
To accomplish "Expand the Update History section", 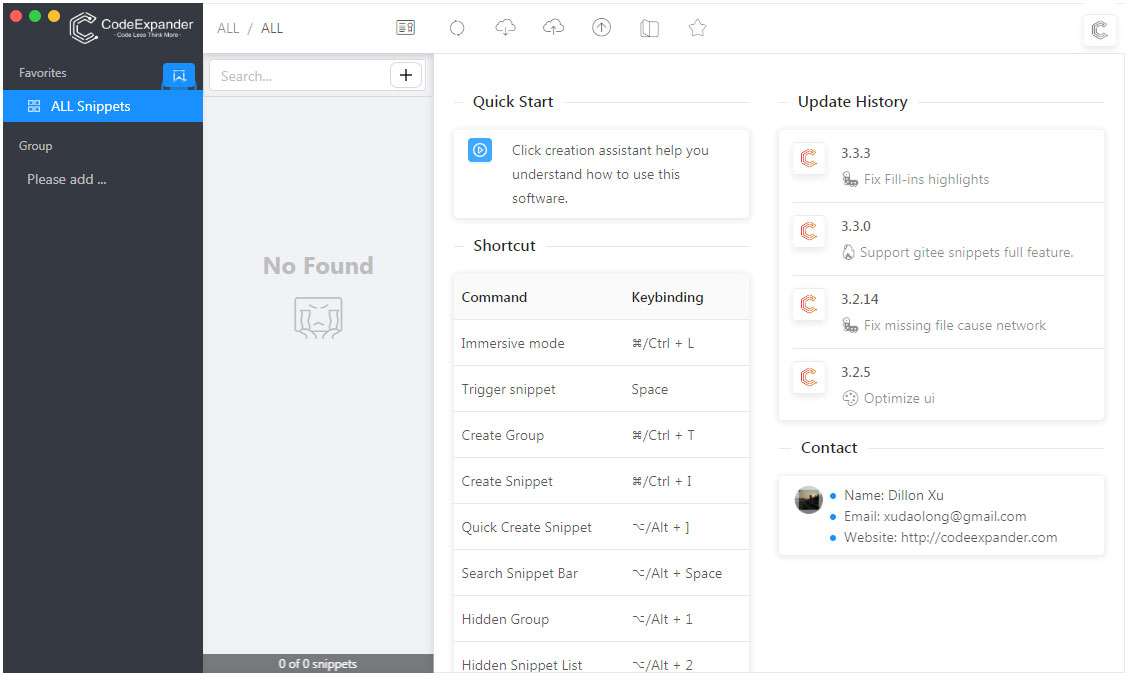I will [x=852, y=101].
